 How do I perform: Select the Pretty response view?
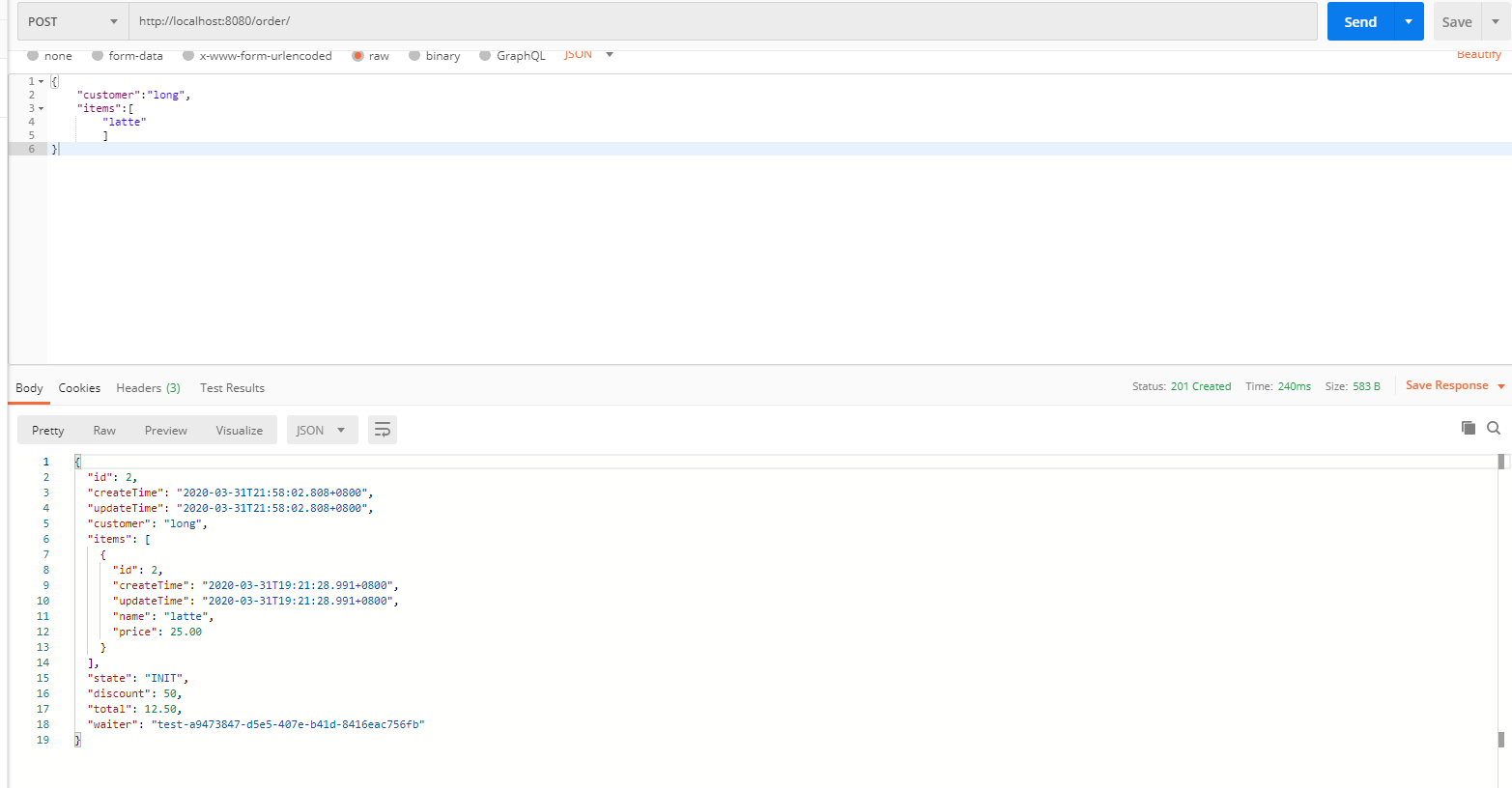pyautogui.click(x=48, y=430)
